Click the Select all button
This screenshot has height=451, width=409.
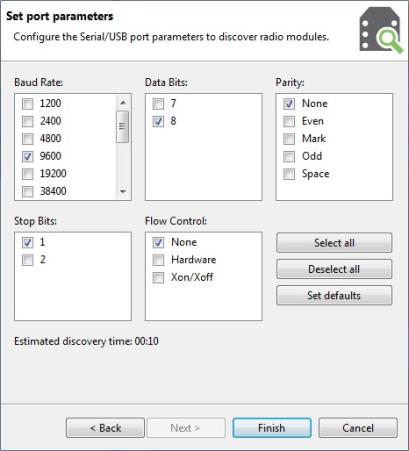334,243
